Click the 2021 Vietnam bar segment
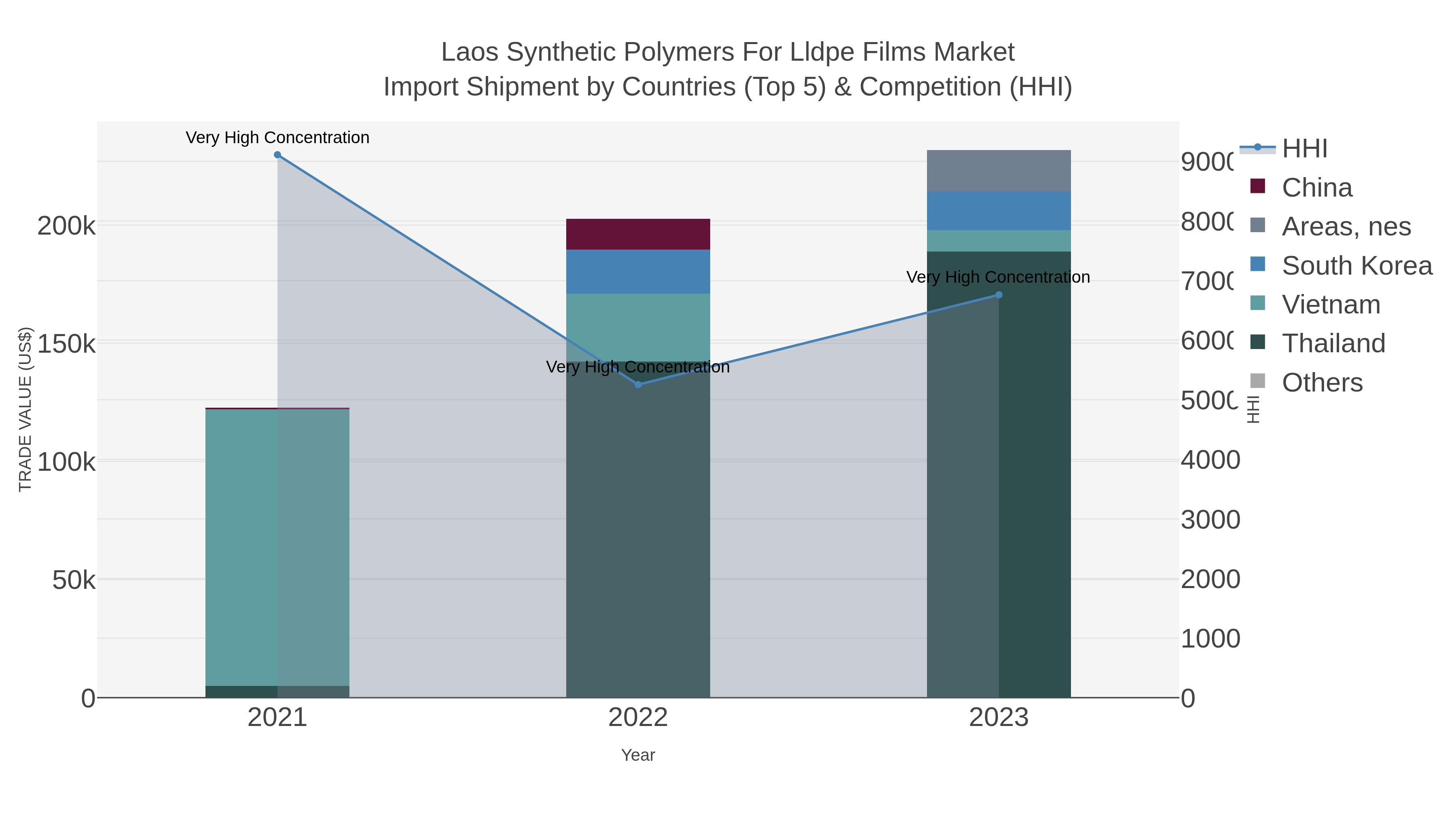 tap(277, 547)
